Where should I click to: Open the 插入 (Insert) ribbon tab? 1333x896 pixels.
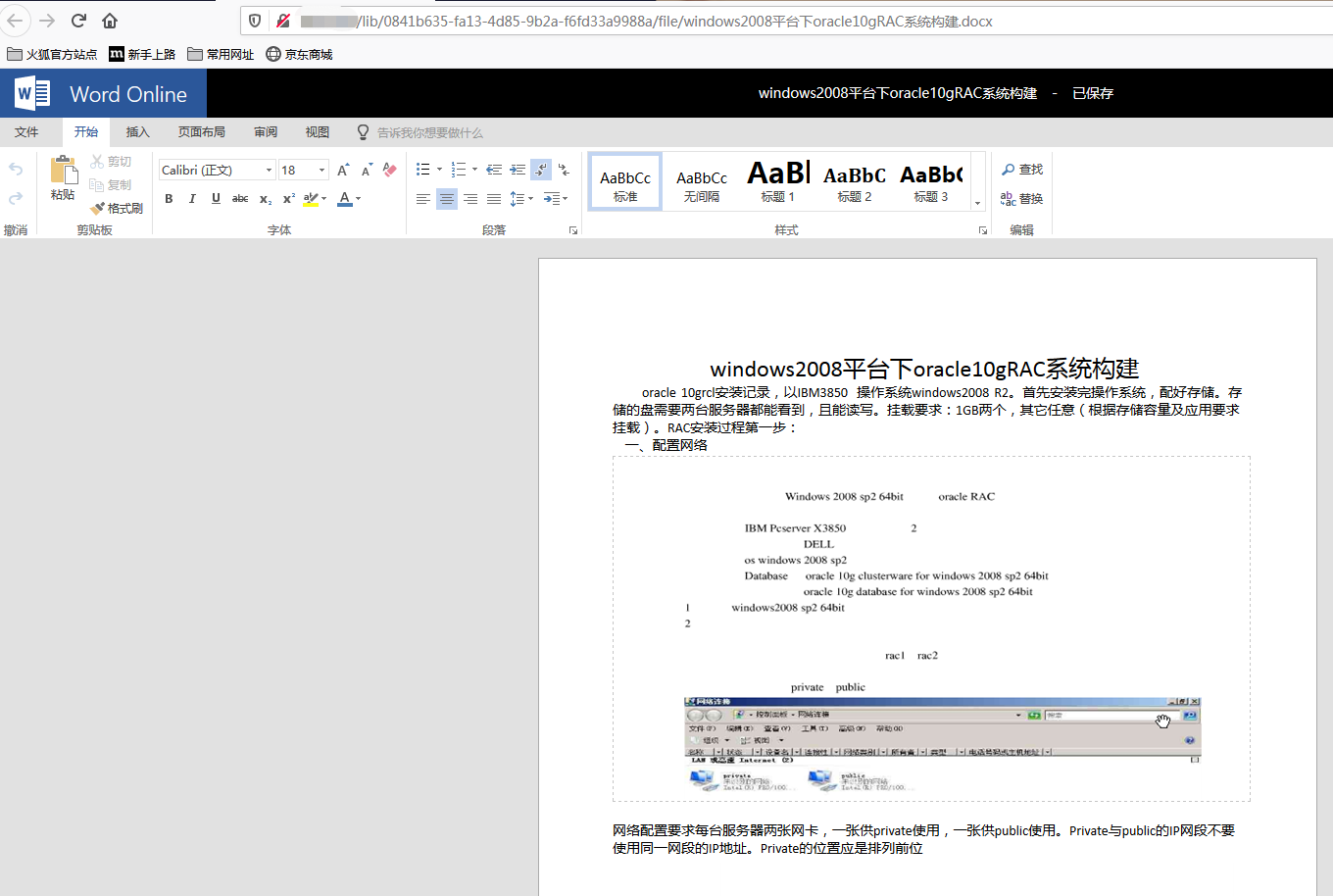137,132
